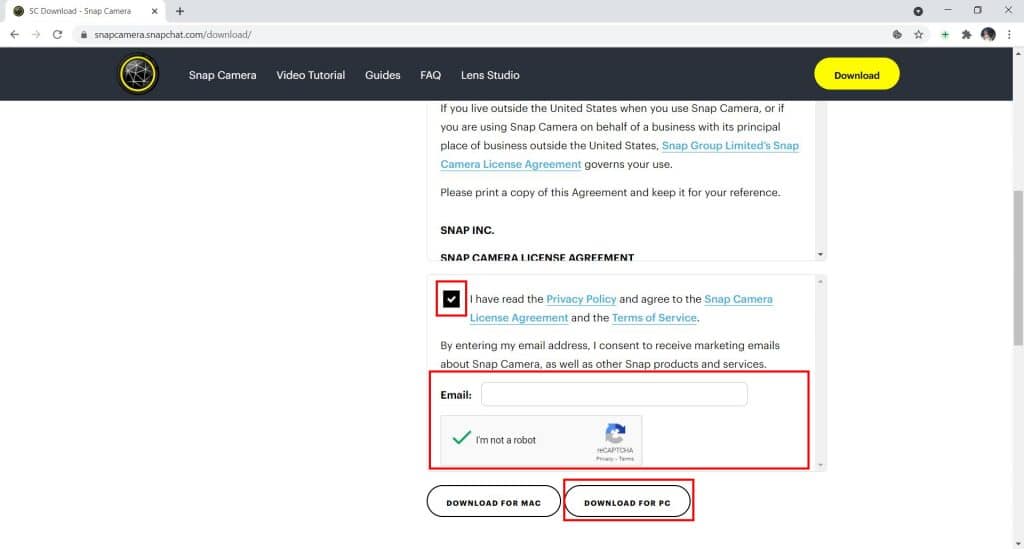Select the SC Download browser tab
The height and width of the screenshot is (549, 1024).
(x=84, y=11)
